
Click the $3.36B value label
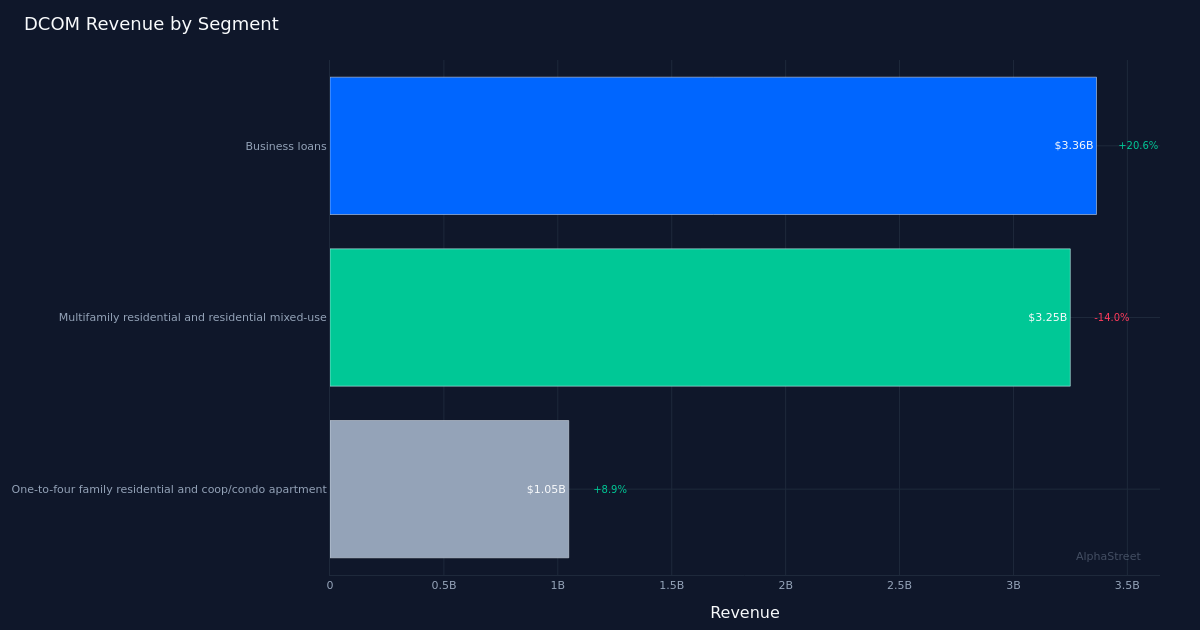click(1072, 145)
